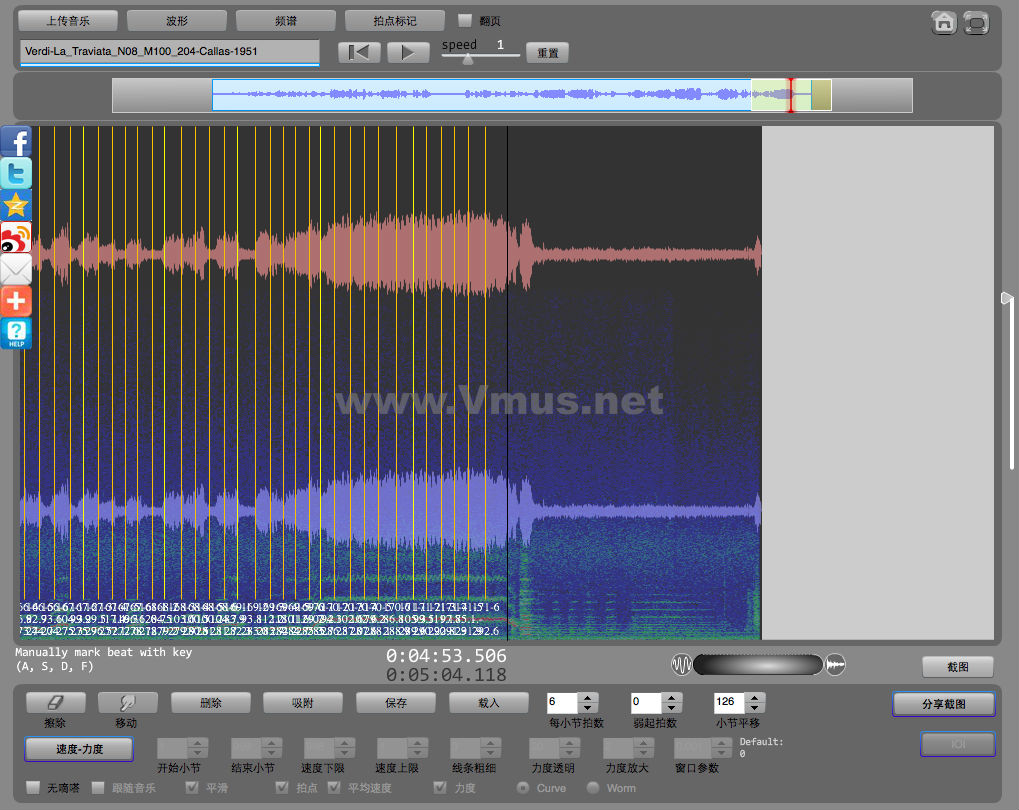
Task: Toggle the 平滑 smoothing checkbox
Action: pos(192,788)
